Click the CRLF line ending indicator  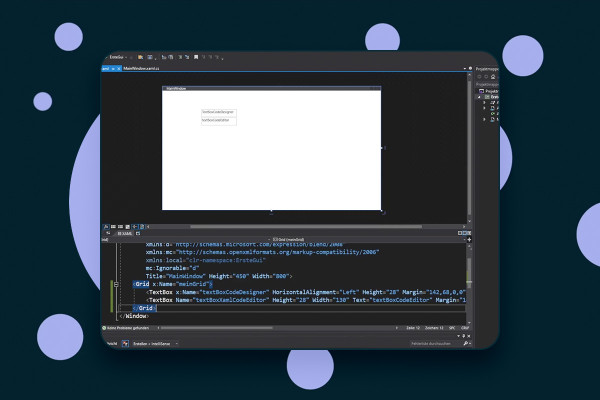point(465,328)
